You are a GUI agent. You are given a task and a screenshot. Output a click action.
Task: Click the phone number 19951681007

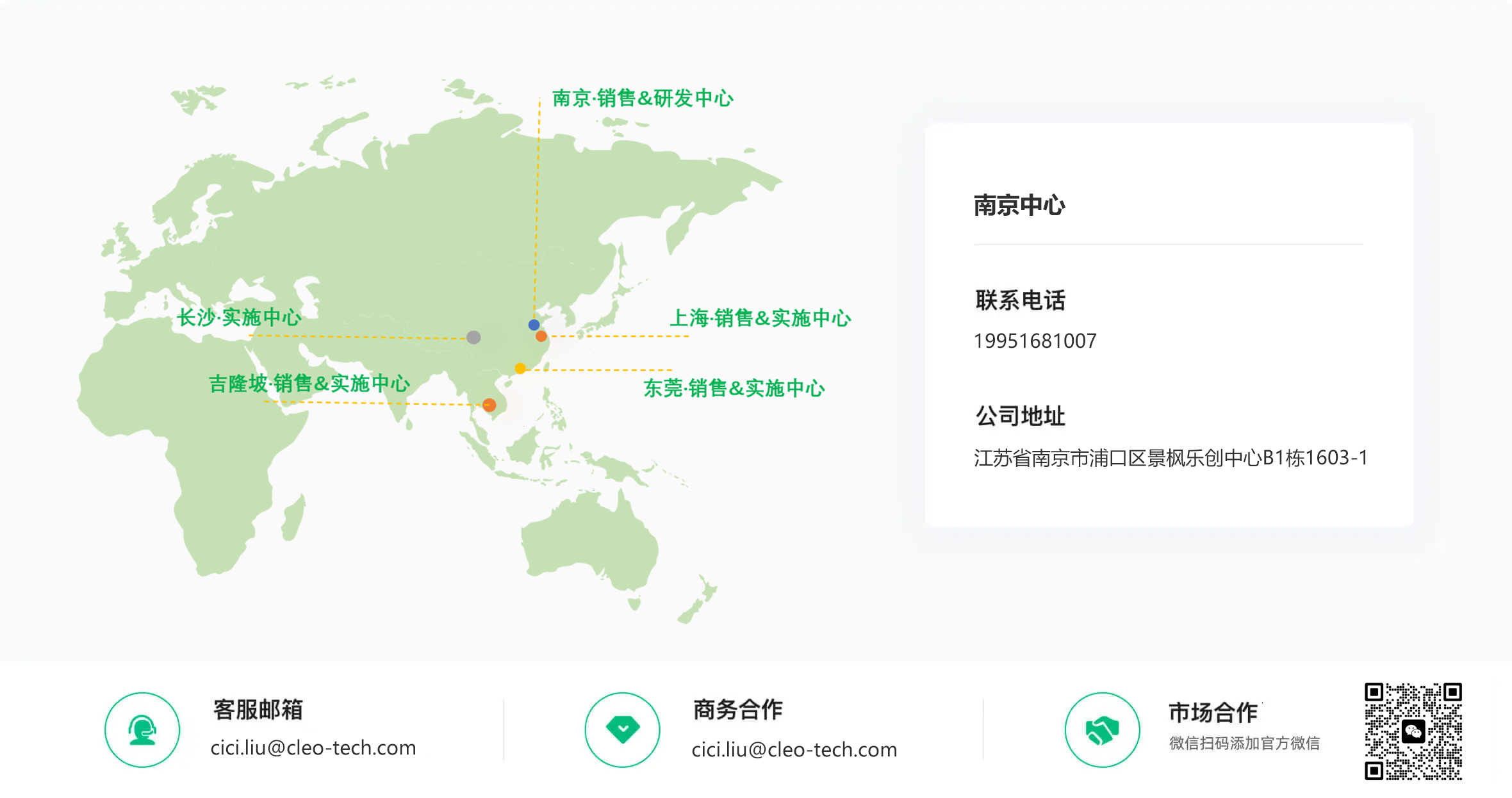pos(1035,341)
